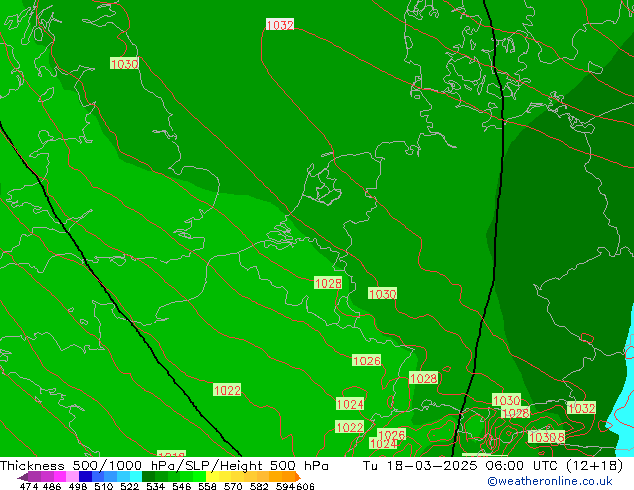Click the 1022 label directly below 1024
The height and width of the screenshot is (490, 634).
point(350,427)
